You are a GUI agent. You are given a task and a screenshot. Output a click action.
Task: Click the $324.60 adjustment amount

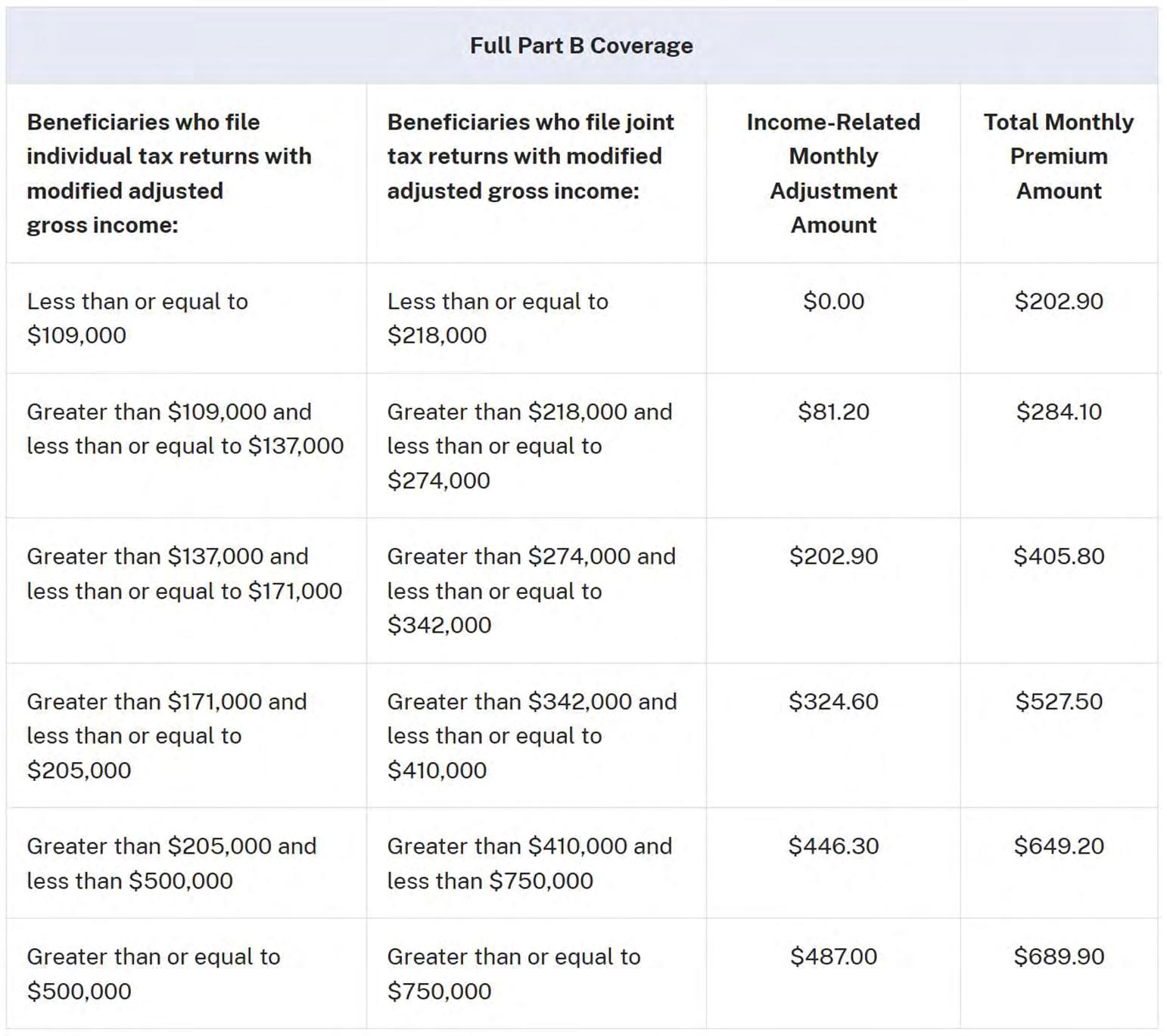tap(833, 702)
